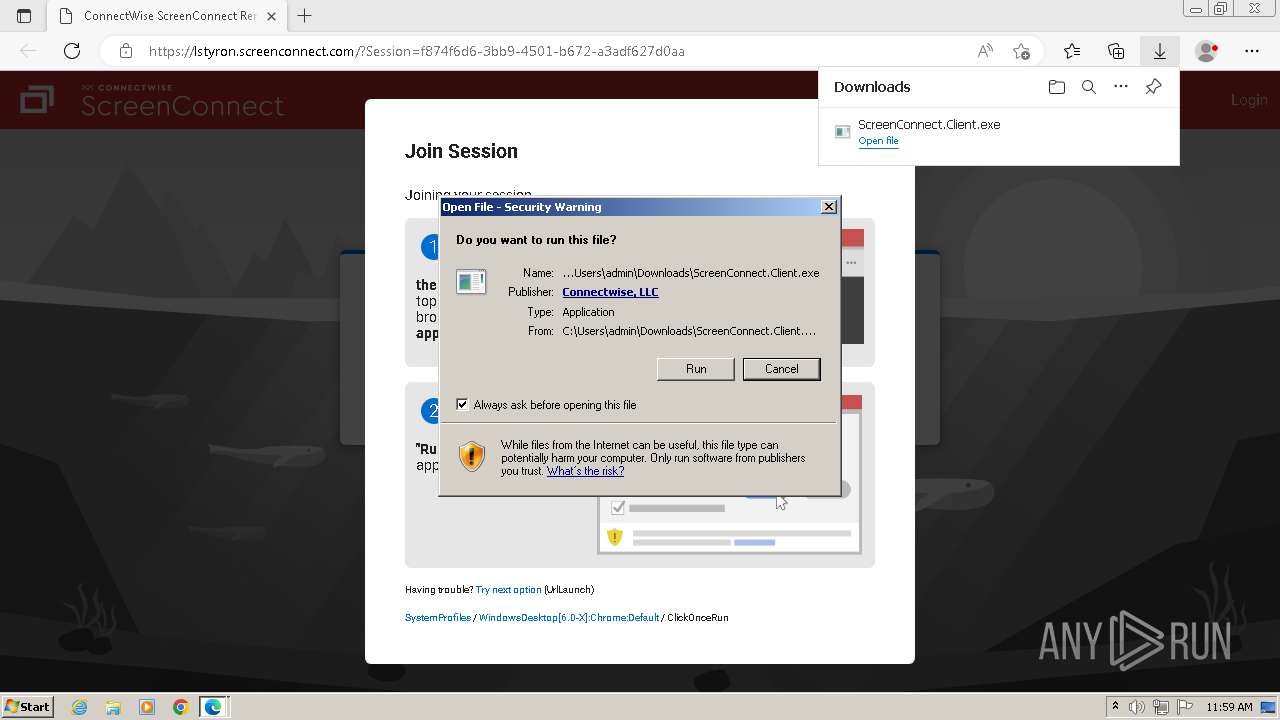Open Edge Settings and more menu

coord(1252,51)
